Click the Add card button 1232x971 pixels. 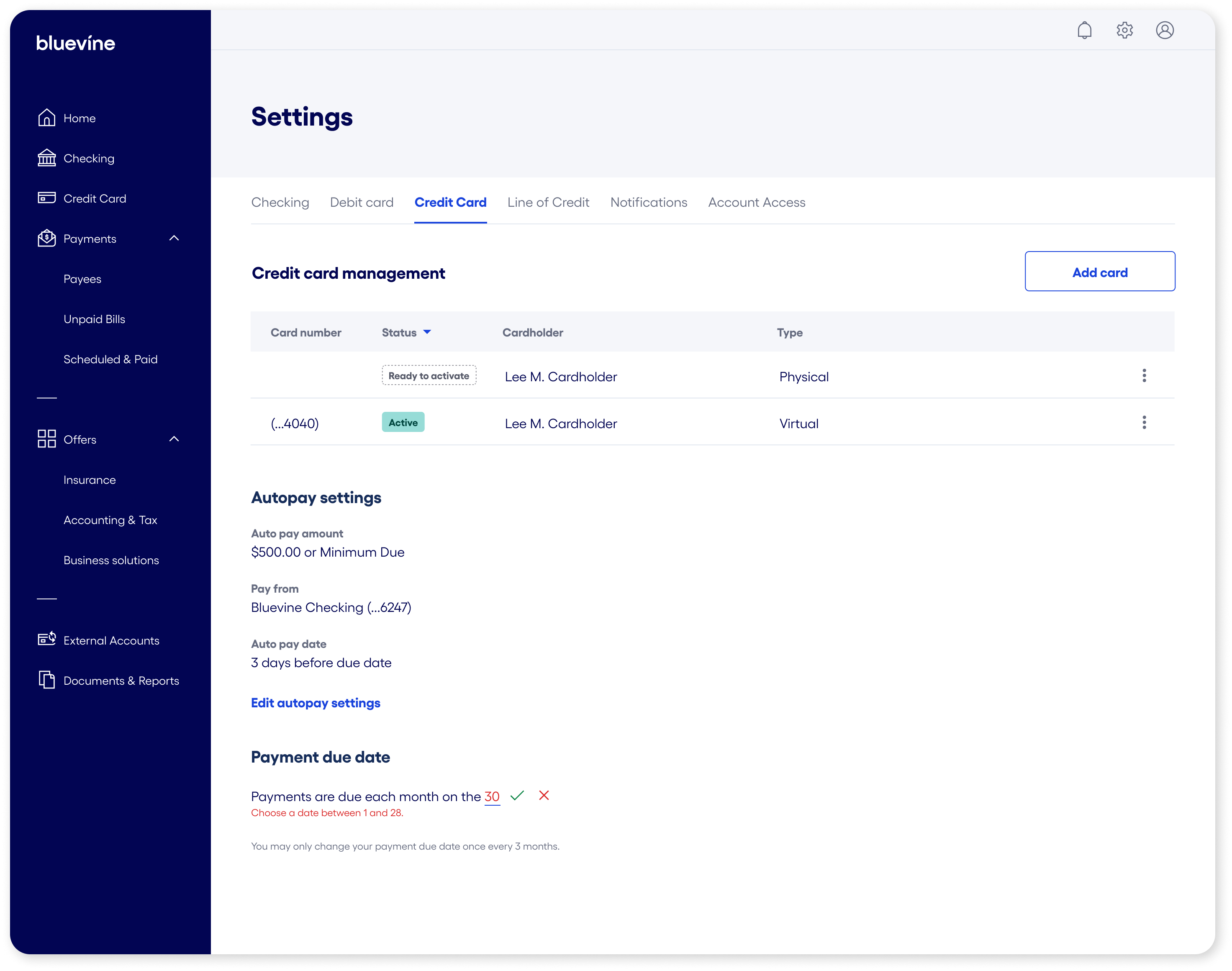coord(1099,272)
